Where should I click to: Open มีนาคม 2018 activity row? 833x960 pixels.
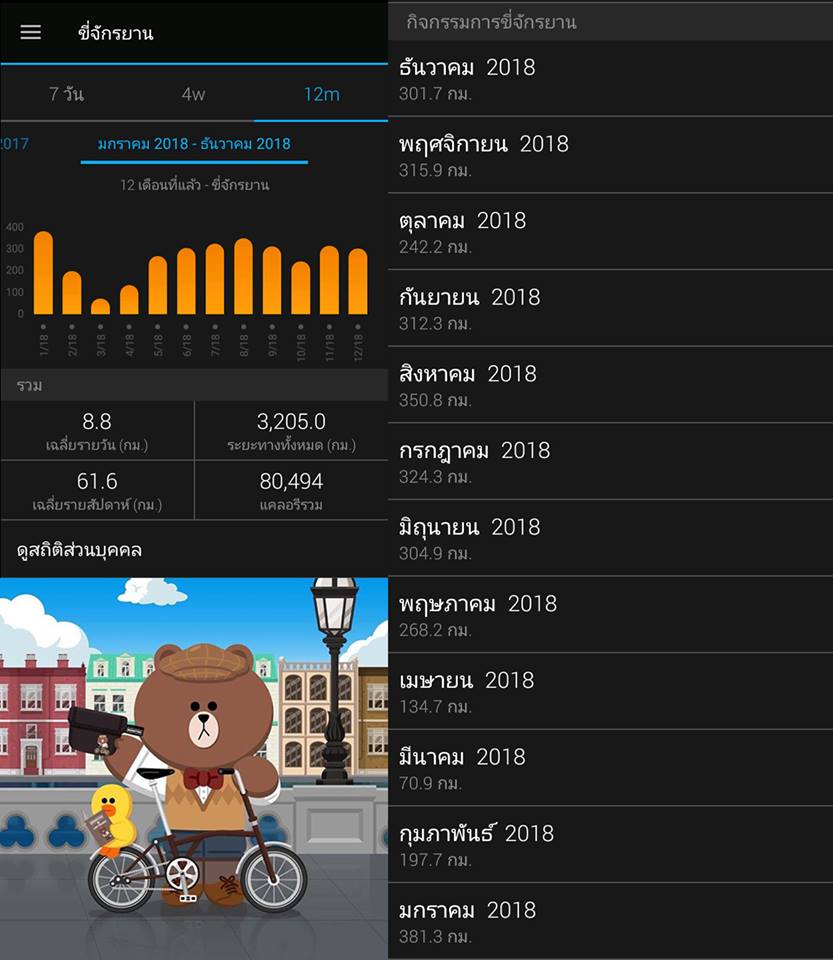tap(610, 768)
